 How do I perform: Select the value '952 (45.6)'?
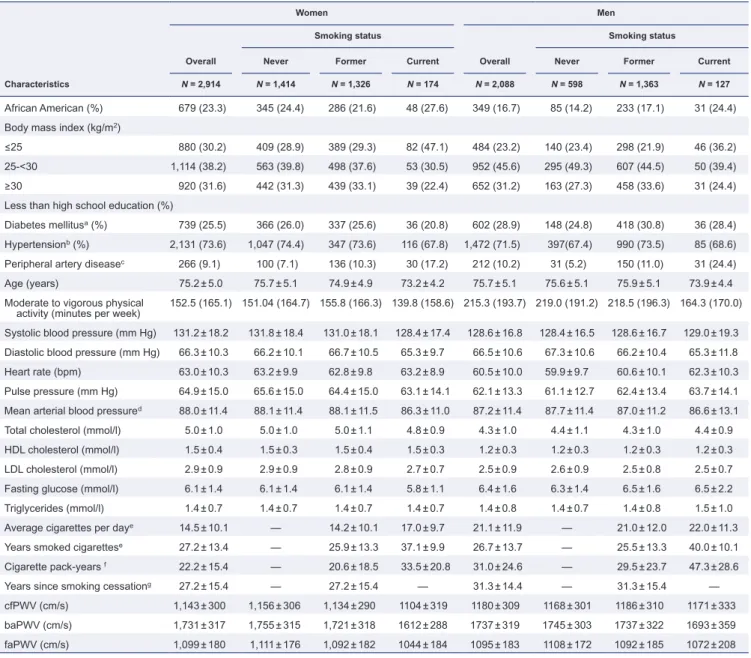point(496,167)
